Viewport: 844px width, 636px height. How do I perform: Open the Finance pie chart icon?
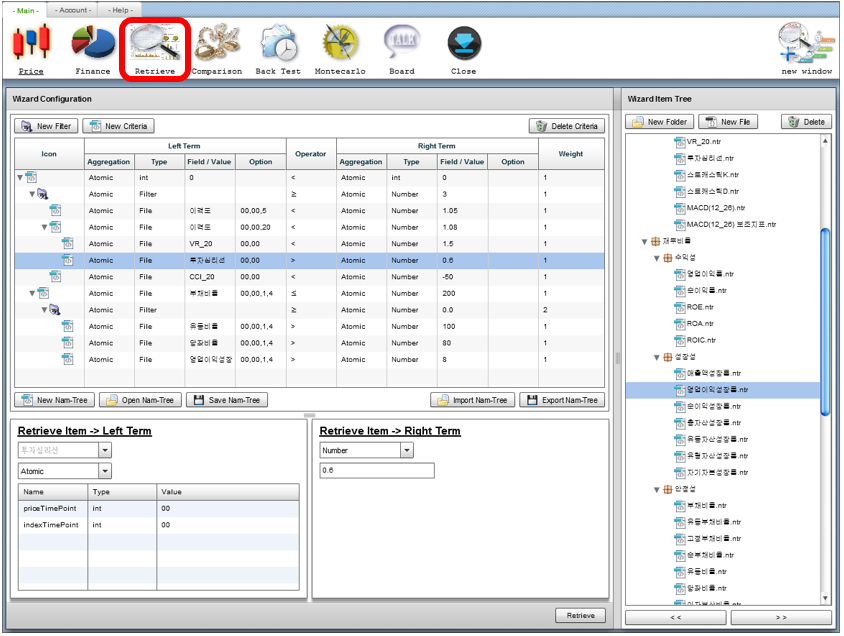(x=93, y=43)
